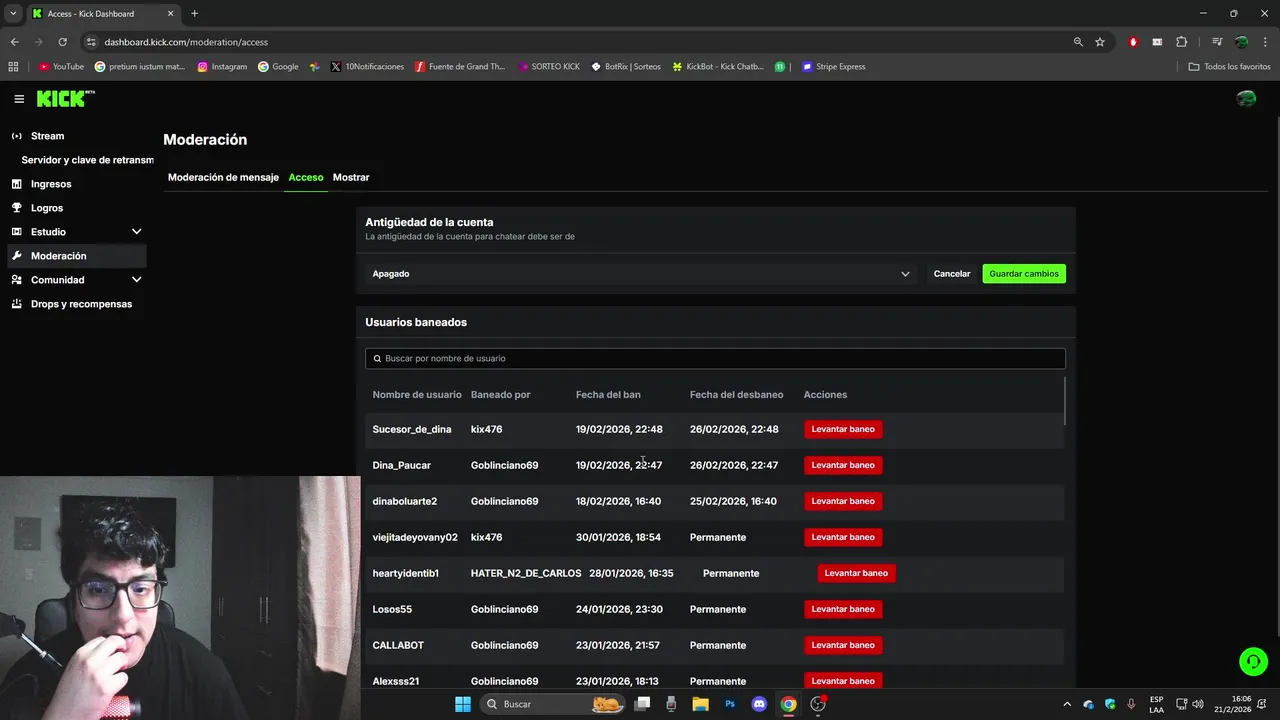Open Ingresos in the sidebar
1280x720 pixels.
76,184
